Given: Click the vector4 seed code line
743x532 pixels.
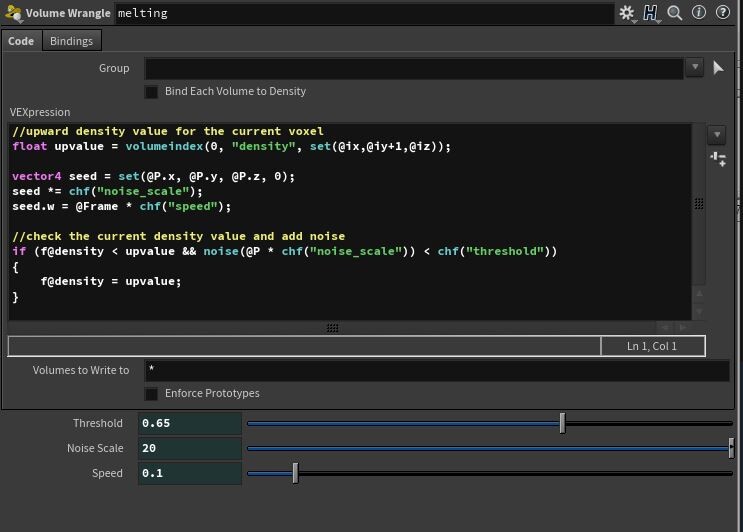Looking at the screenshot, I should (154, 176).
